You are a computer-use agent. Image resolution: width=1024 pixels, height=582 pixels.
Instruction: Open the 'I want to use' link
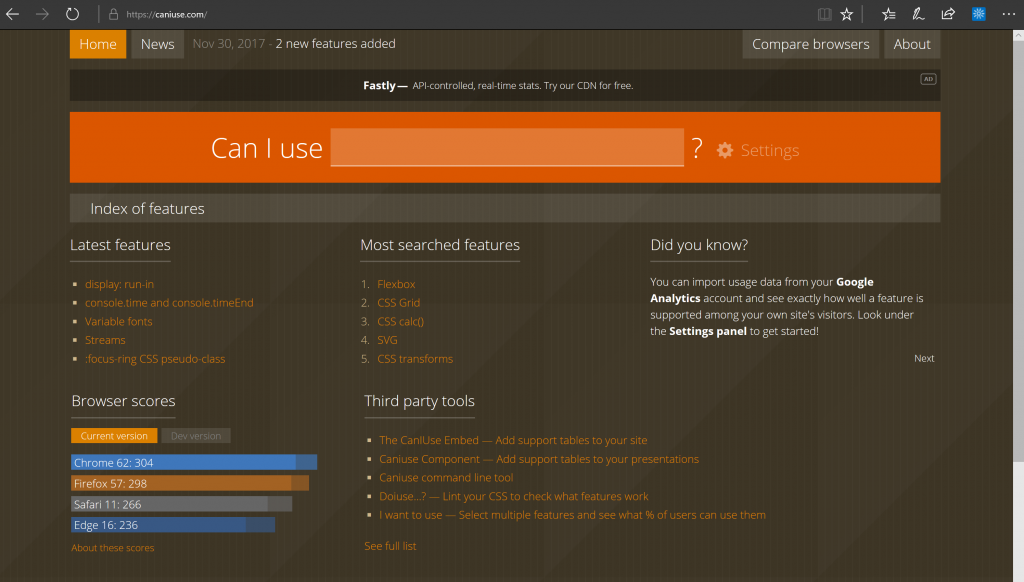[573, 515]
